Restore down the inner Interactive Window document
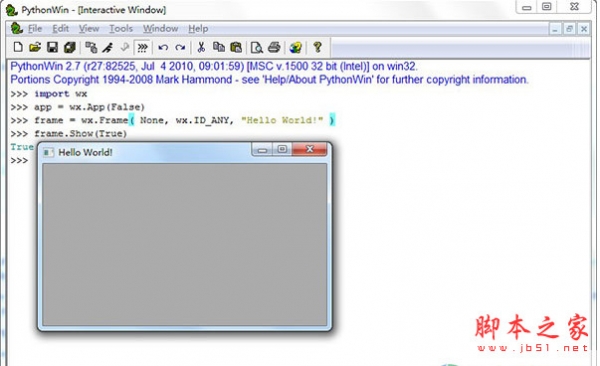The height and width of the screenshot is (366, 600). point(569,29)
